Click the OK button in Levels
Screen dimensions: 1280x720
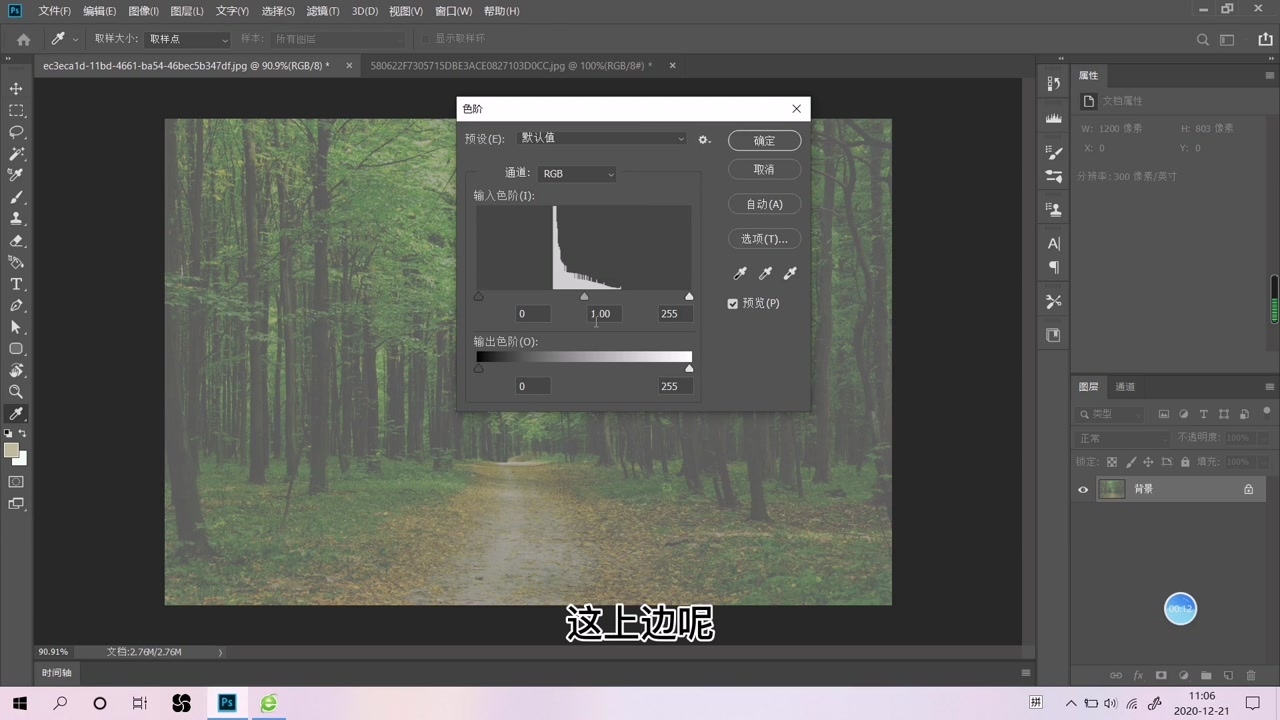tap(765, 141)
